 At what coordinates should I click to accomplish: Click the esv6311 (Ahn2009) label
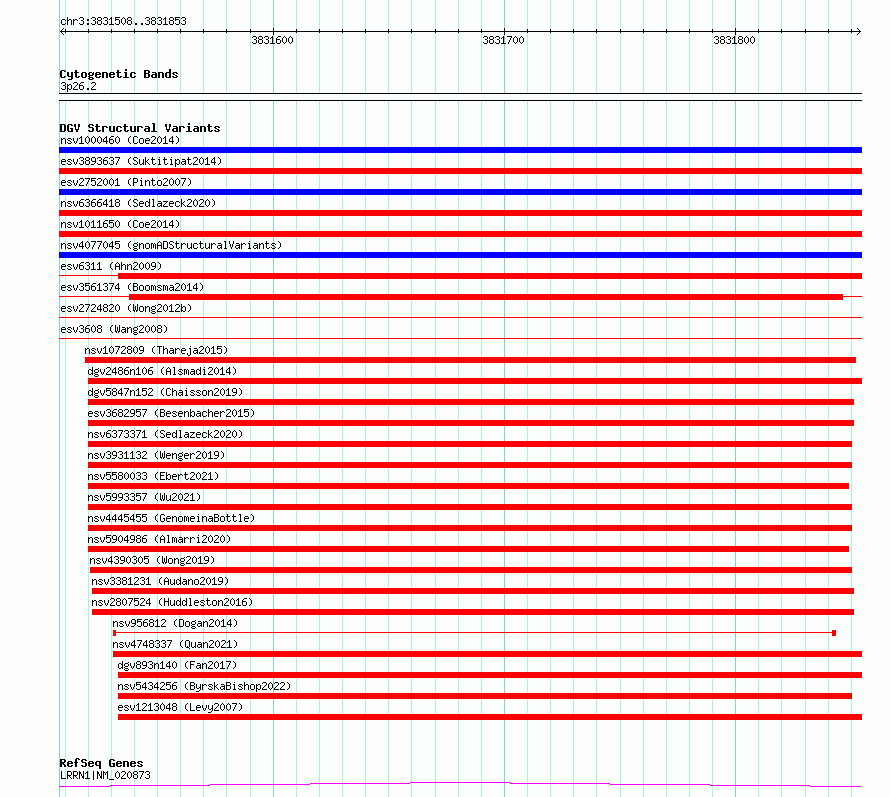click(x=111, y=266)
